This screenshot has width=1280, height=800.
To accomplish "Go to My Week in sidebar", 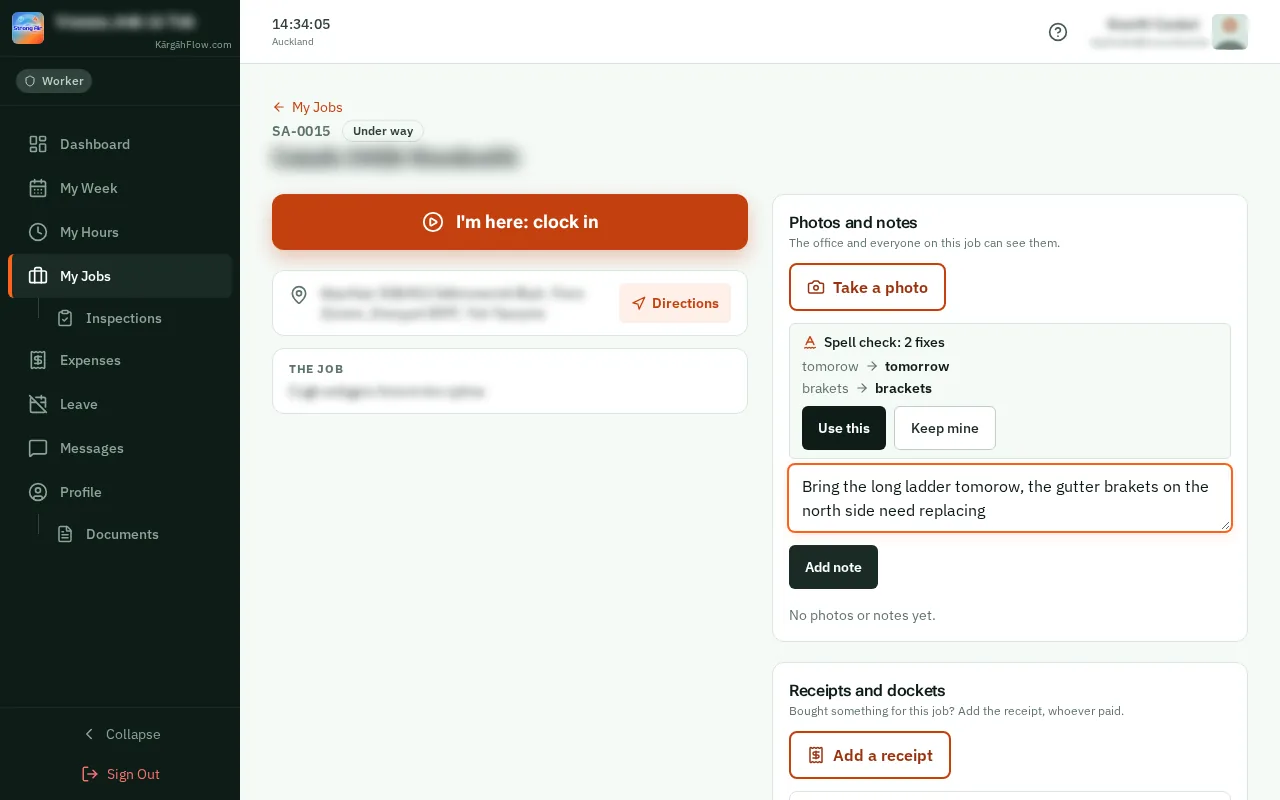I will point(120,188).
